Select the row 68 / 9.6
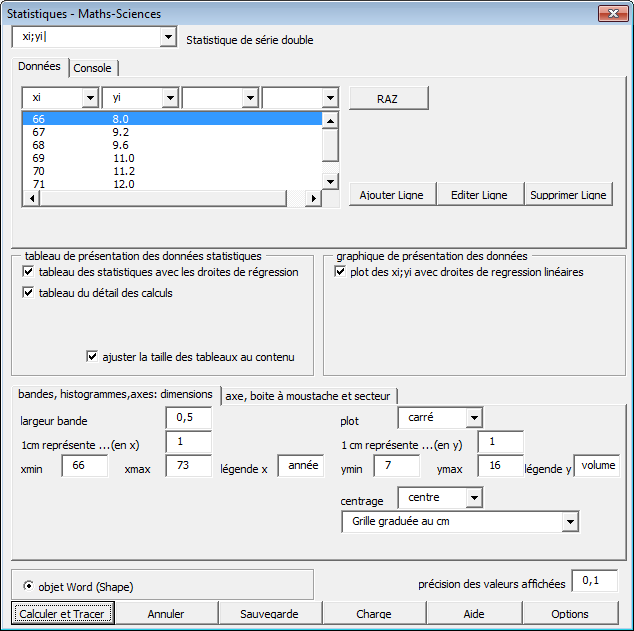634x631 pixels. (x=172, y=145)
